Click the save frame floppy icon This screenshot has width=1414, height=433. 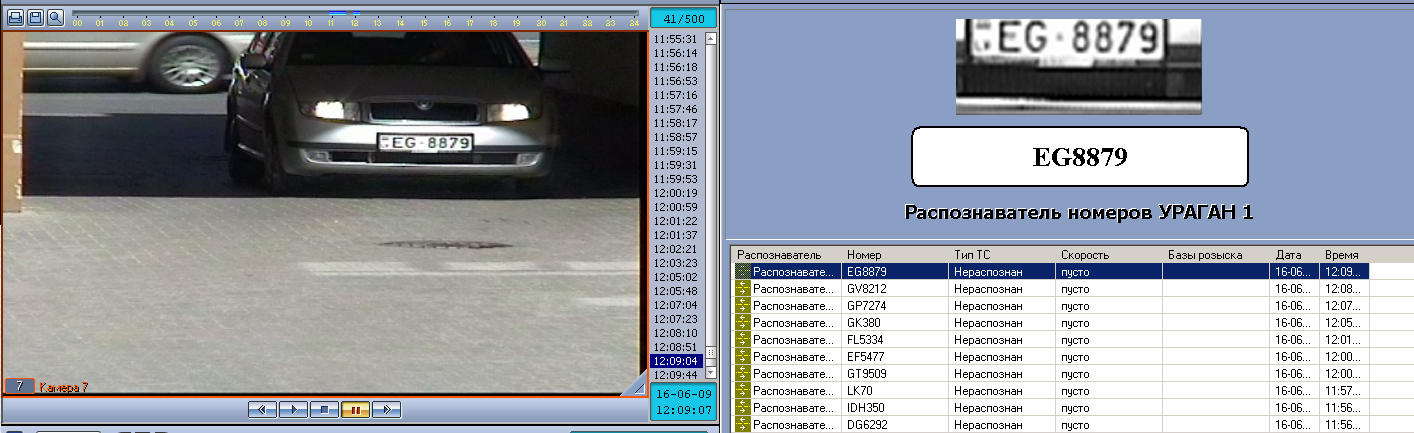click(35, 18)
